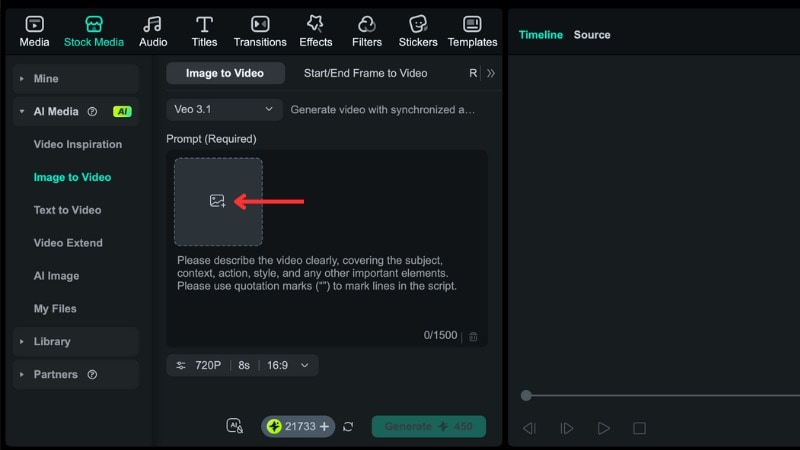The width and height of the screenshot is (800, 450).
Task: Open the Audio library tab
Action: pos(153,32)
